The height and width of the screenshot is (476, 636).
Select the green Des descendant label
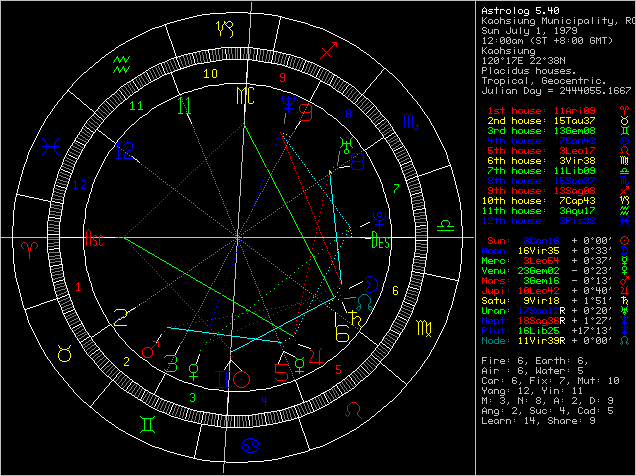379,241
